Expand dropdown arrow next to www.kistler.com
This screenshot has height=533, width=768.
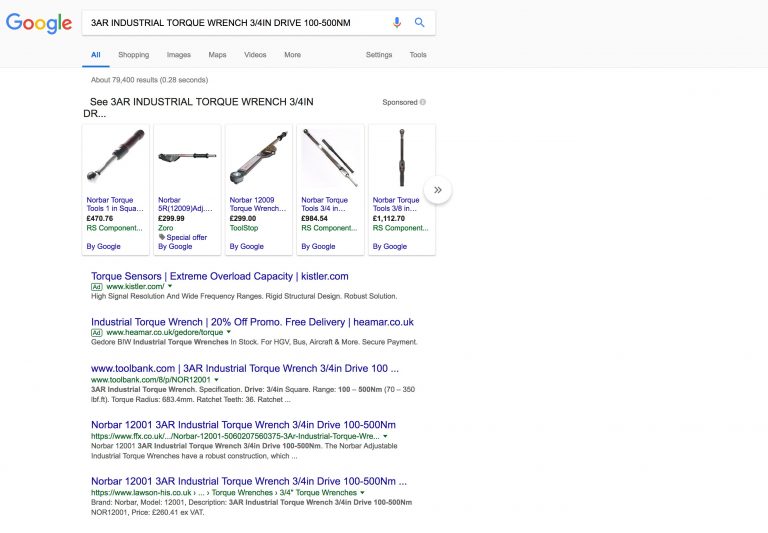170,286
